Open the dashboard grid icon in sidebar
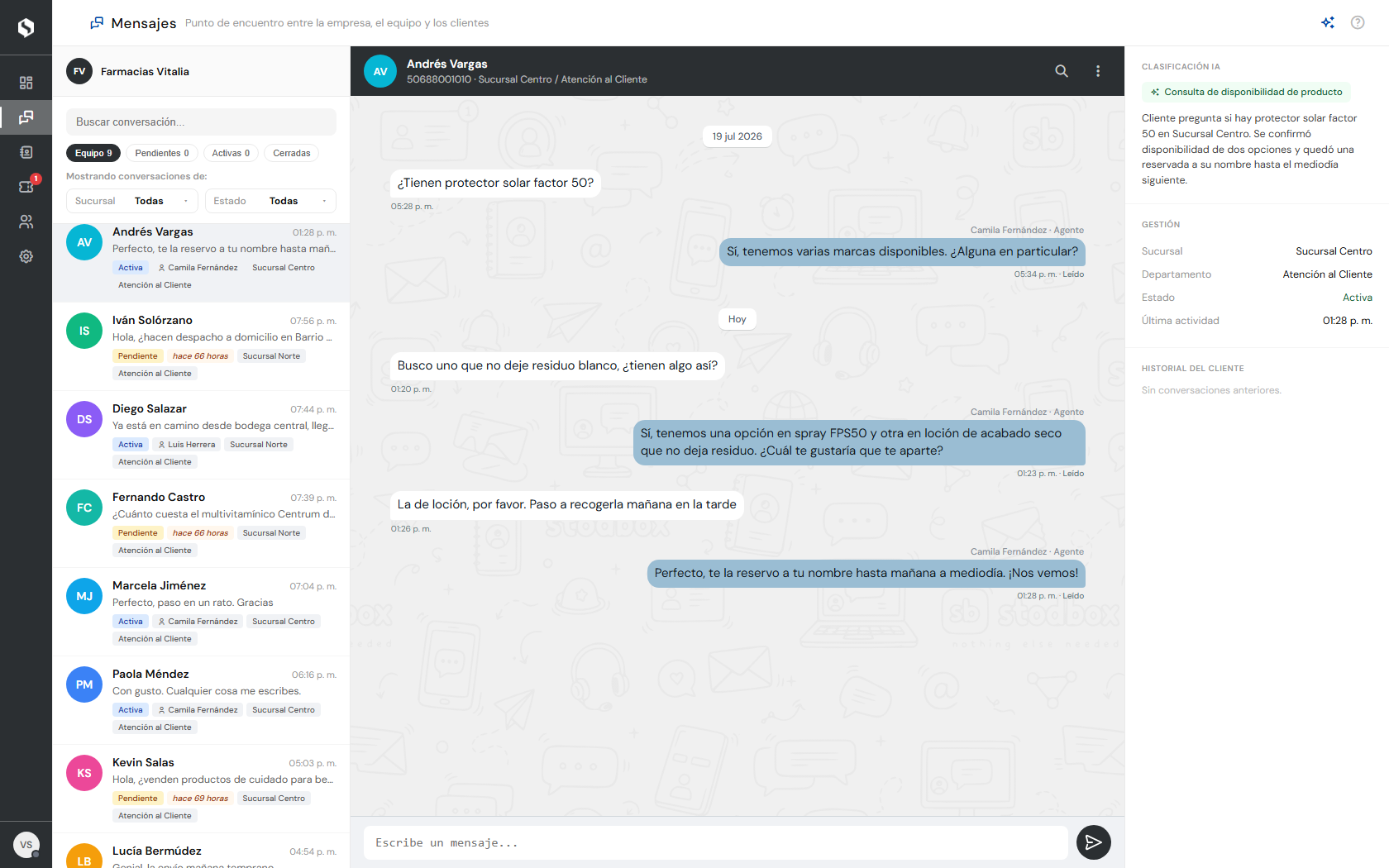Viewport: 1389px width, 868px height. click(x=26, y=83)
